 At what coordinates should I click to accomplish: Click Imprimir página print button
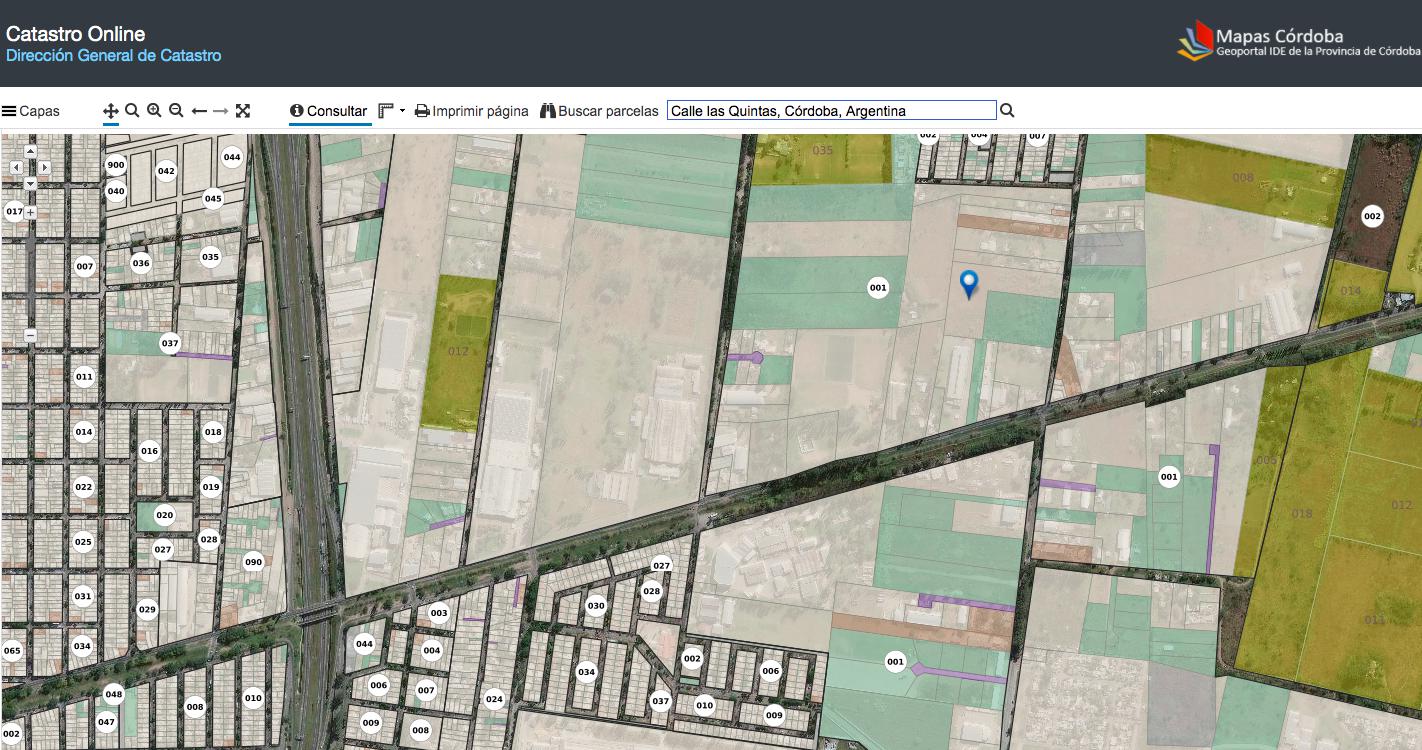pyautogui.click(x=472, y=111)
